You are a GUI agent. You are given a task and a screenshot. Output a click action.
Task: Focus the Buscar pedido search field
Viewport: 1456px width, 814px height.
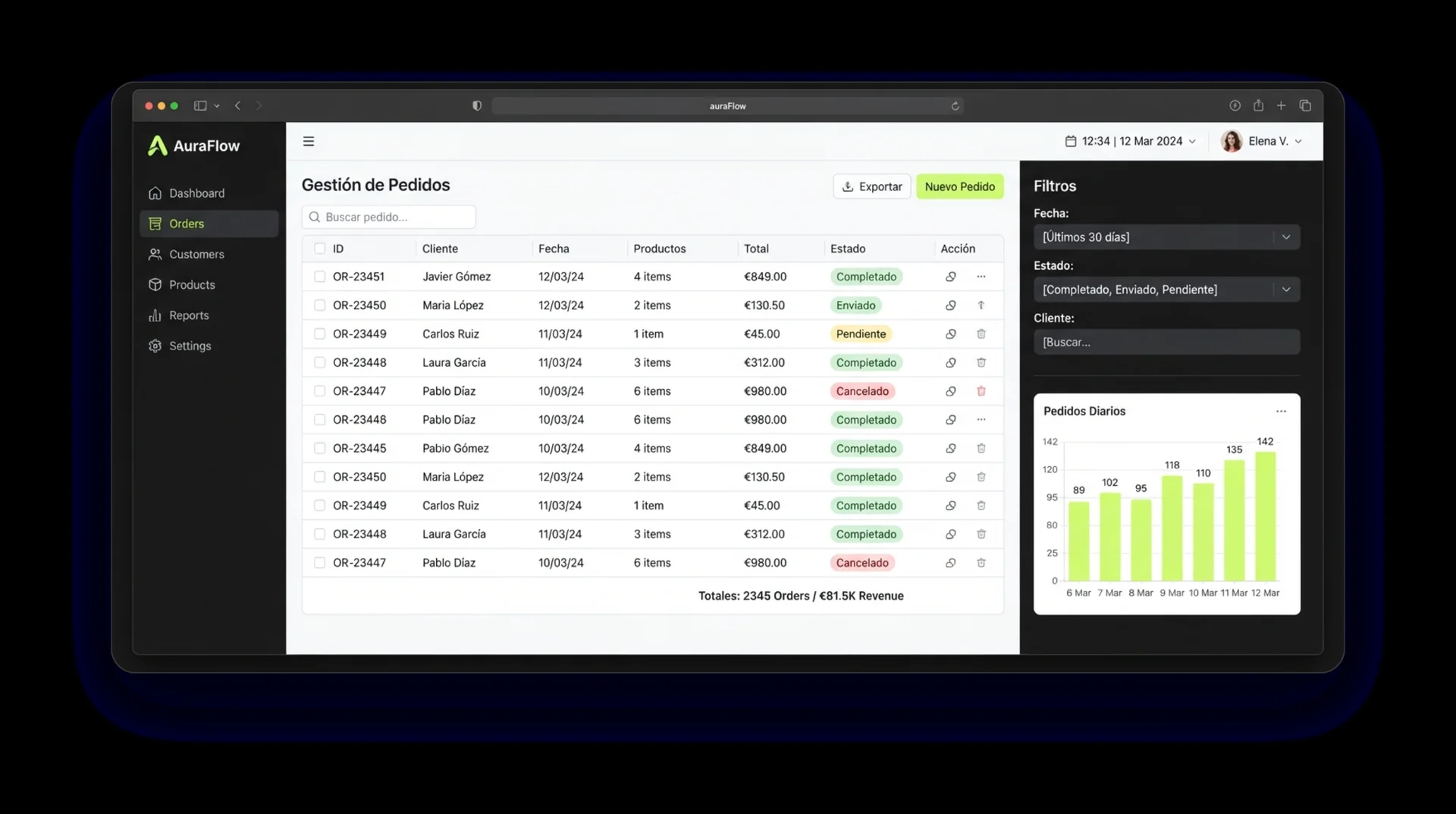[388, 217]
